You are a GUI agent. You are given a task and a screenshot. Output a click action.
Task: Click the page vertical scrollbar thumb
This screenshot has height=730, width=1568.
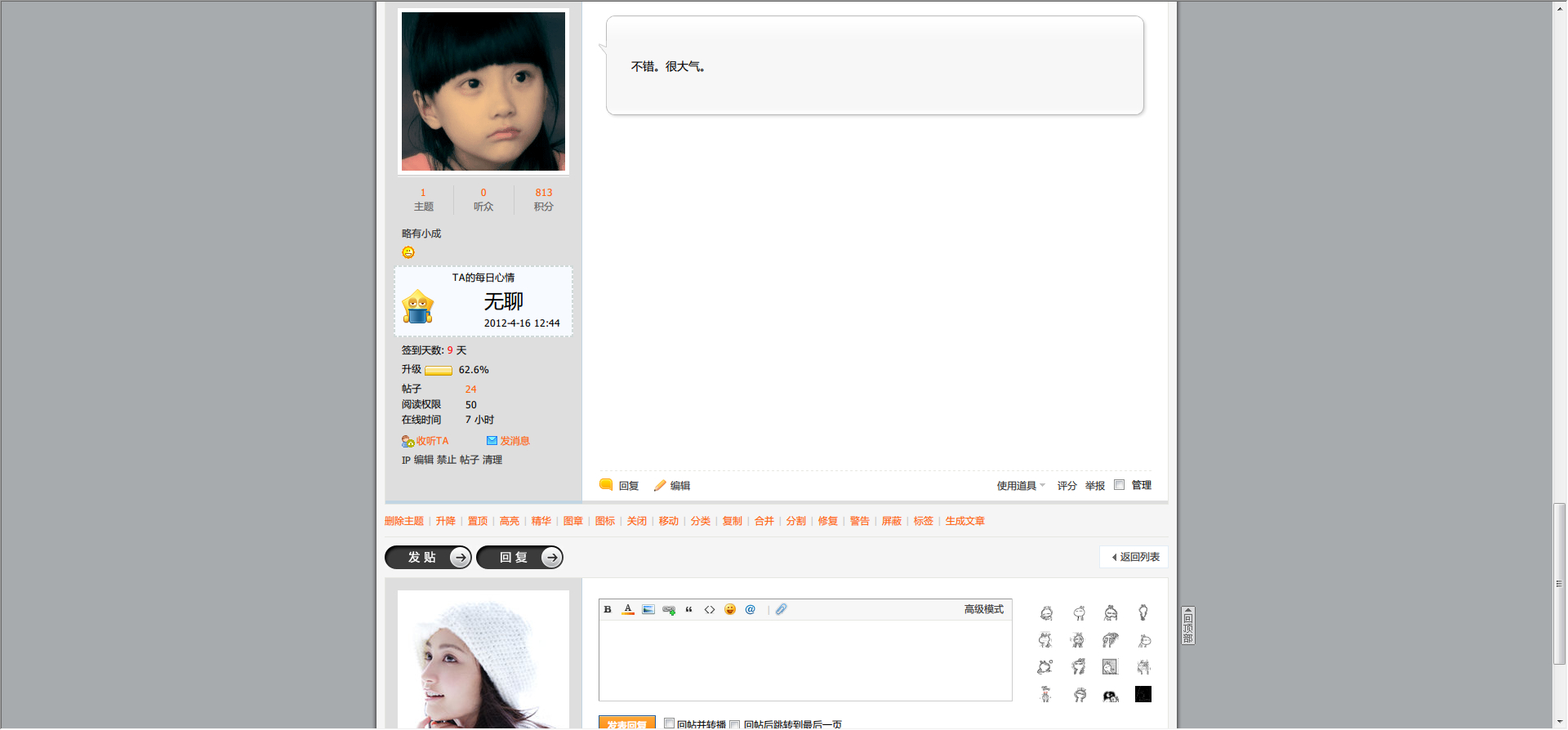(1560, 584)
